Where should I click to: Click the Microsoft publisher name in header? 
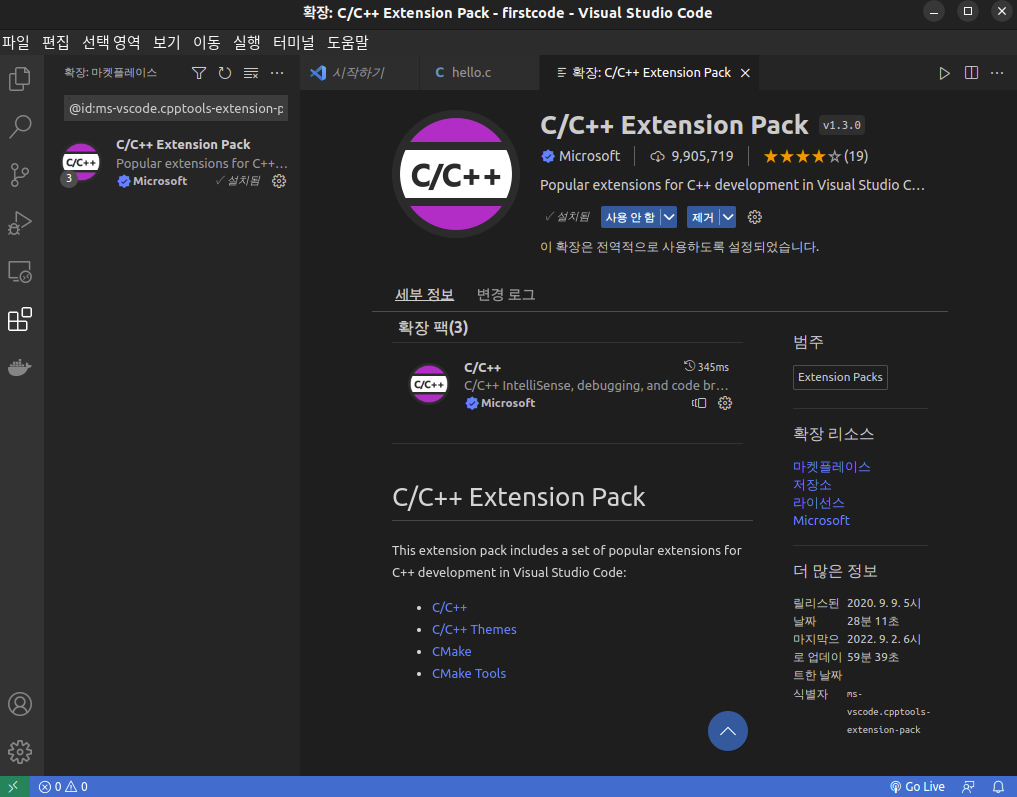coord(590,156)
